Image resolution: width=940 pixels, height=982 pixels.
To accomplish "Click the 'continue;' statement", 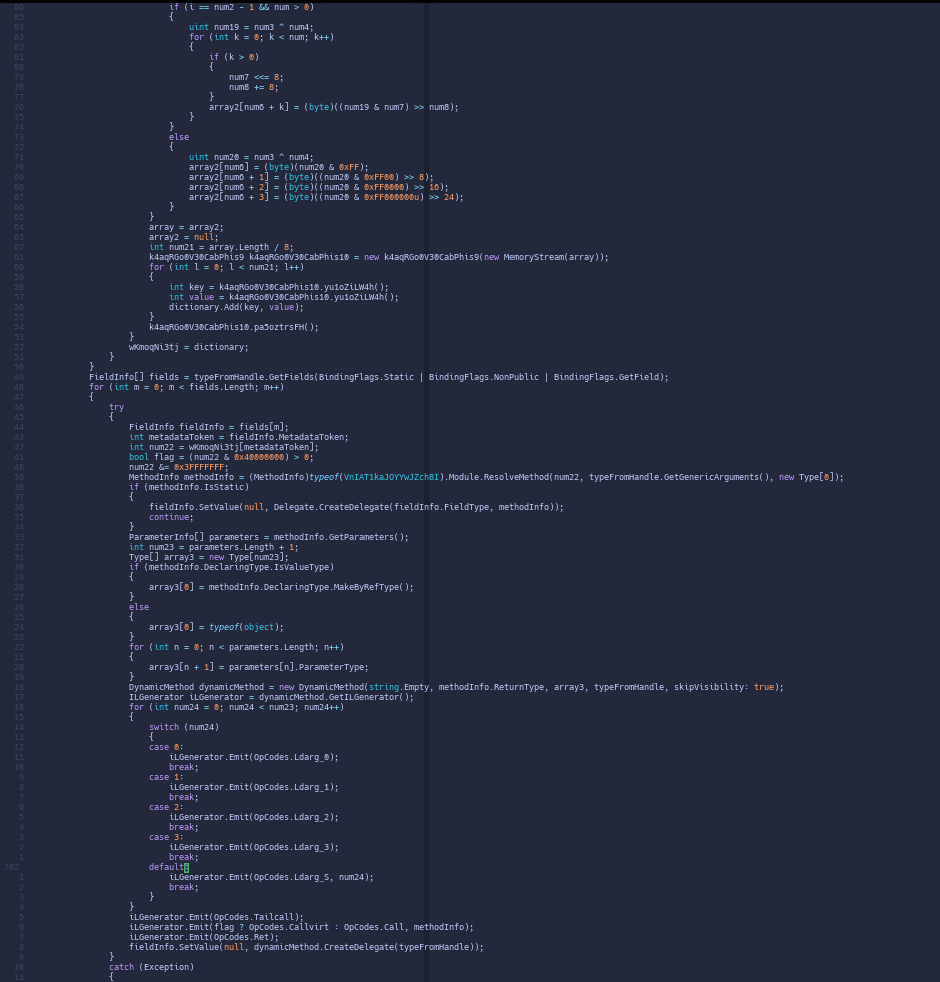I will point(171,518).
